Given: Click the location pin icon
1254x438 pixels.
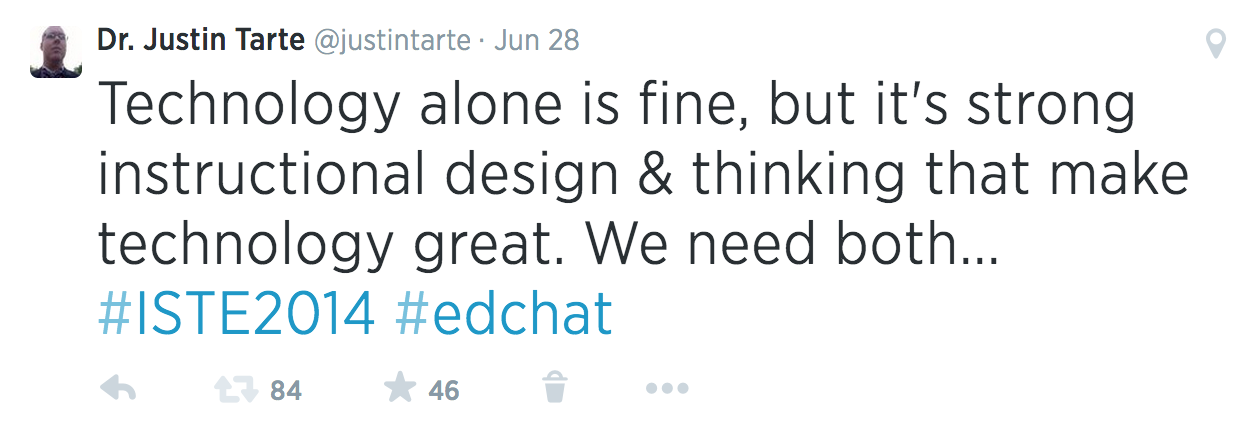Looking at the screenshot, I should [x=1216, y=44].
